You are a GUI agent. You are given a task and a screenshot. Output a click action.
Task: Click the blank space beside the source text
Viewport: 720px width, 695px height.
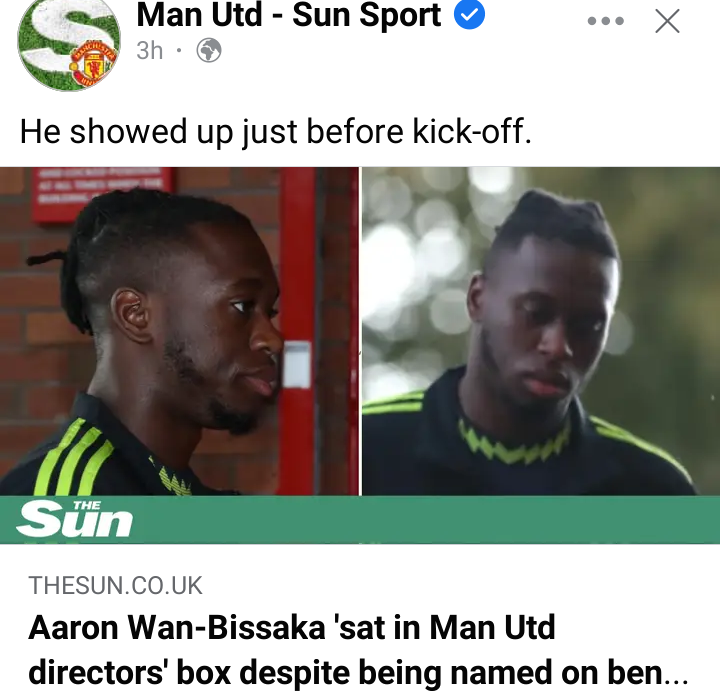coord(459,586)
